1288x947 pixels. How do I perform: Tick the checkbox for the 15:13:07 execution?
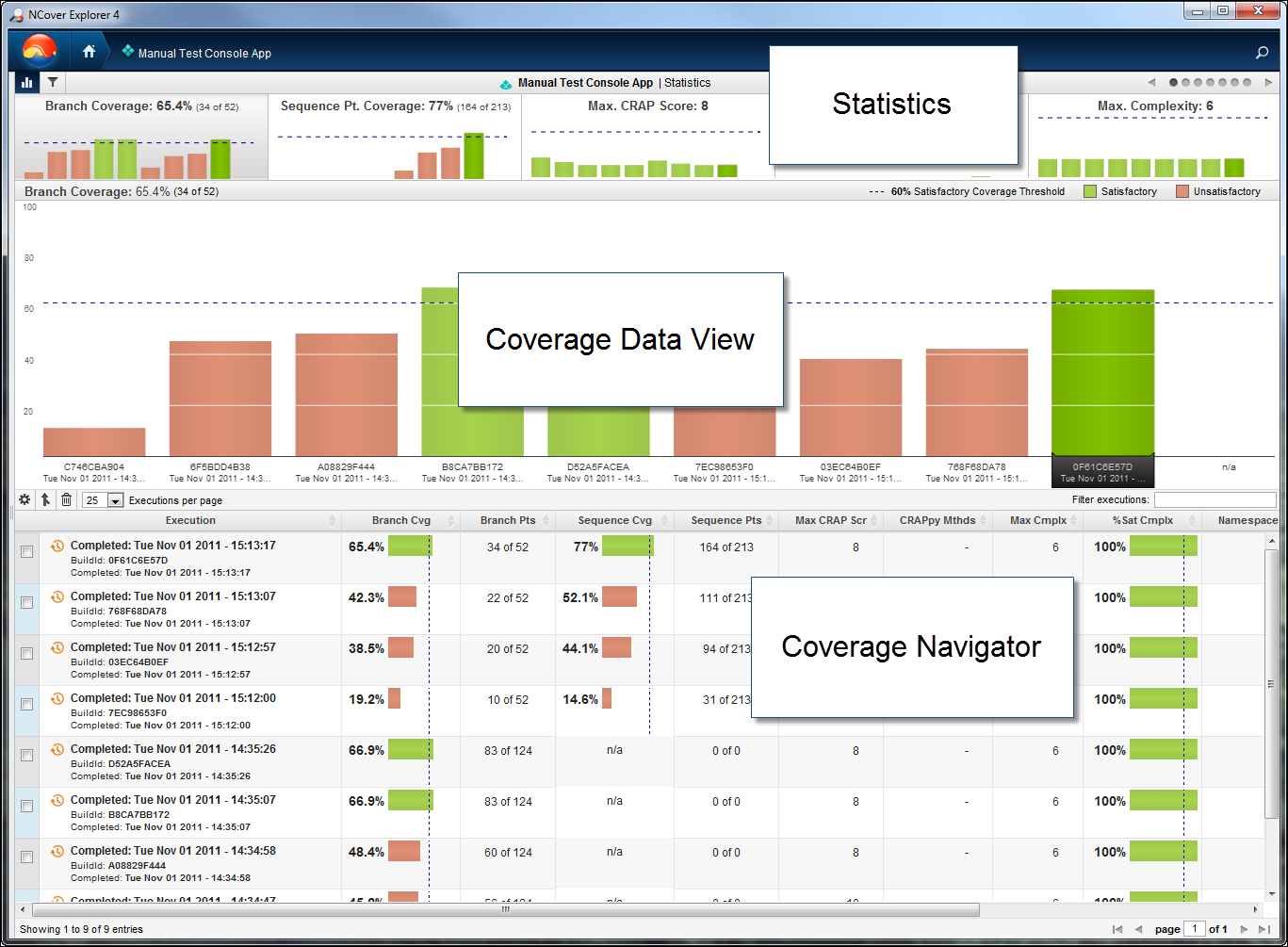26,602
